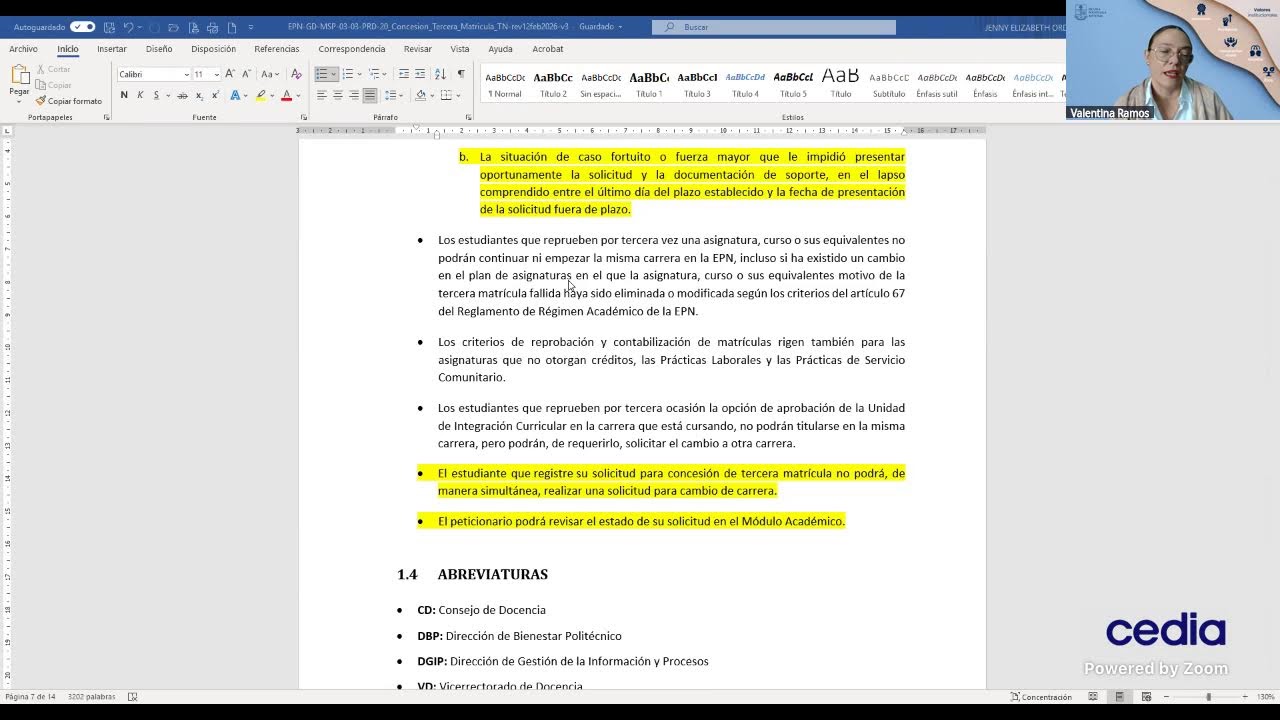Click the Copiar formato painter button

tap(68, 101)
